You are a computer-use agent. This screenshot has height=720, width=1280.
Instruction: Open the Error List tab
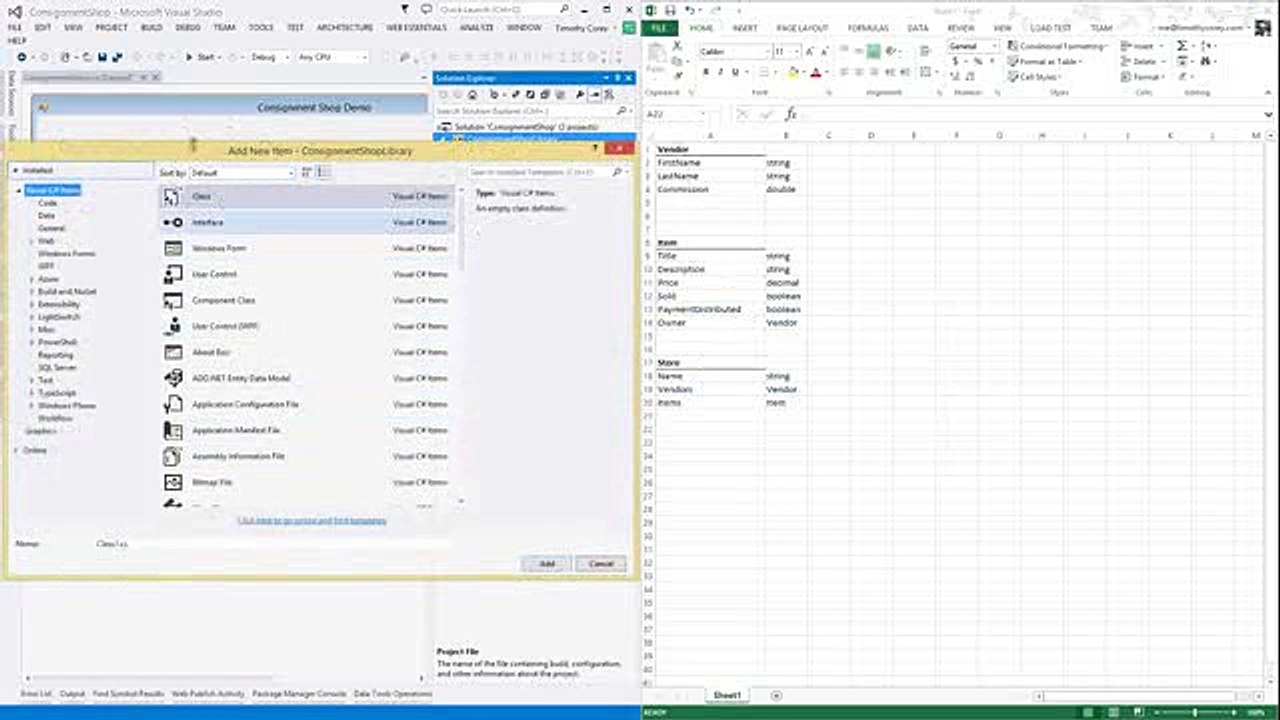click(x=36, y=693)
